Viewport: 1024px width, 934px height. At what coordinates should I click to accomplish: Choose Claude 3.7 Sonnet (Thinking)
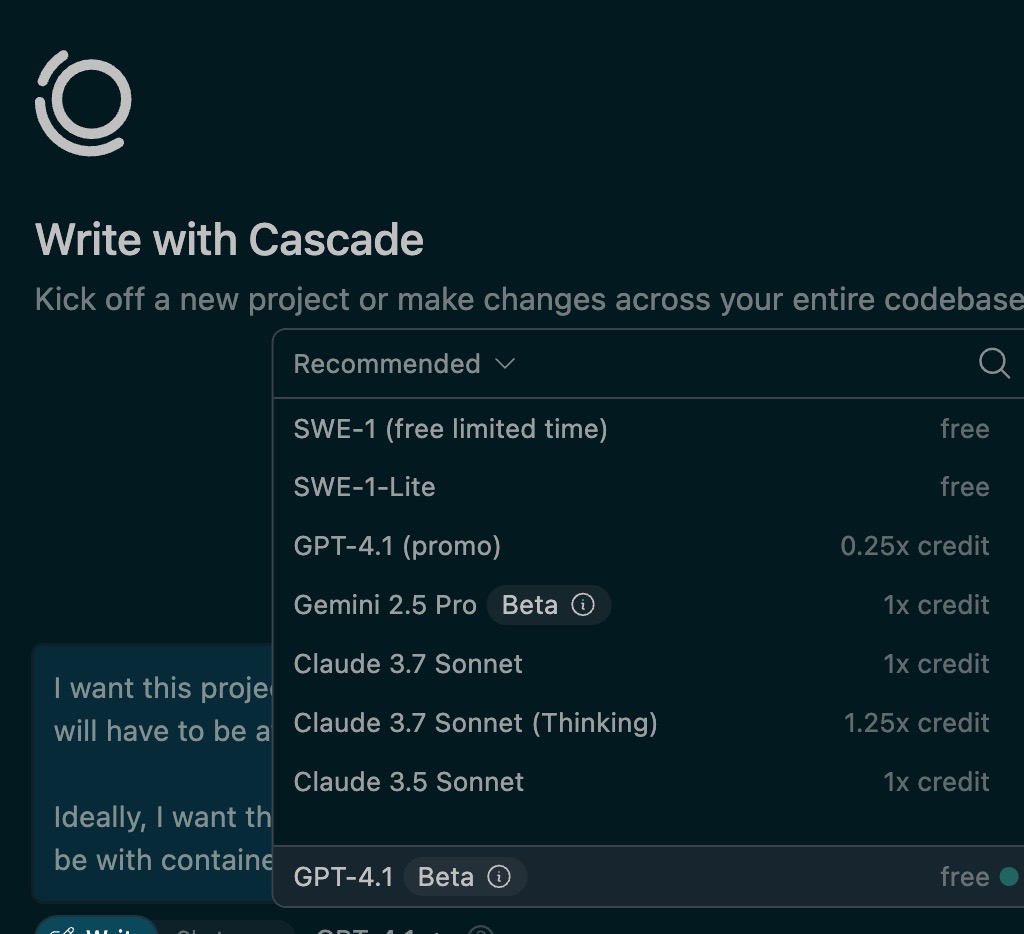click(x=648, y=723)
